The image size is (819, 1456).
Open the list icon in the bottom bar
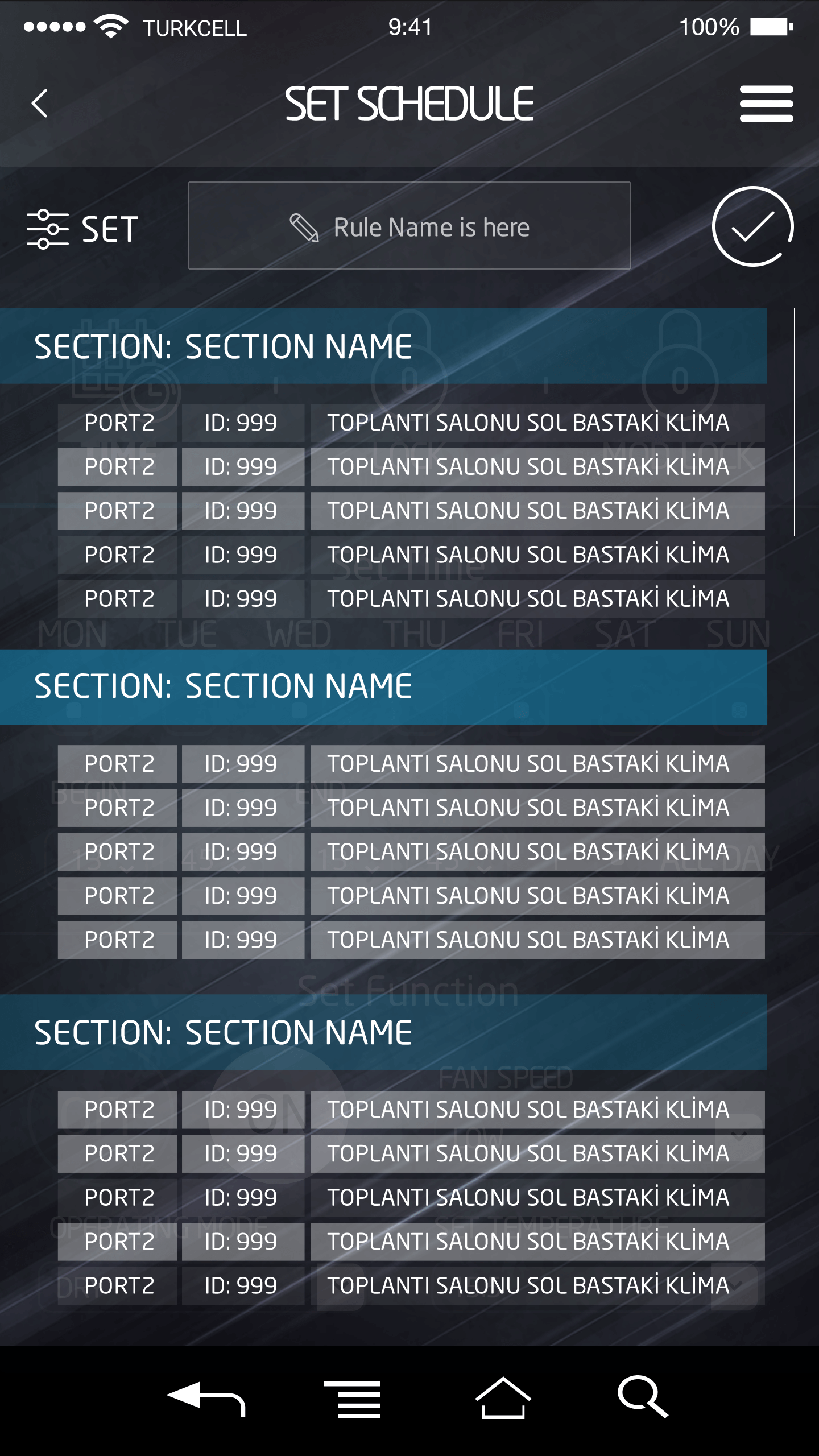click(x=353, y=1399)
